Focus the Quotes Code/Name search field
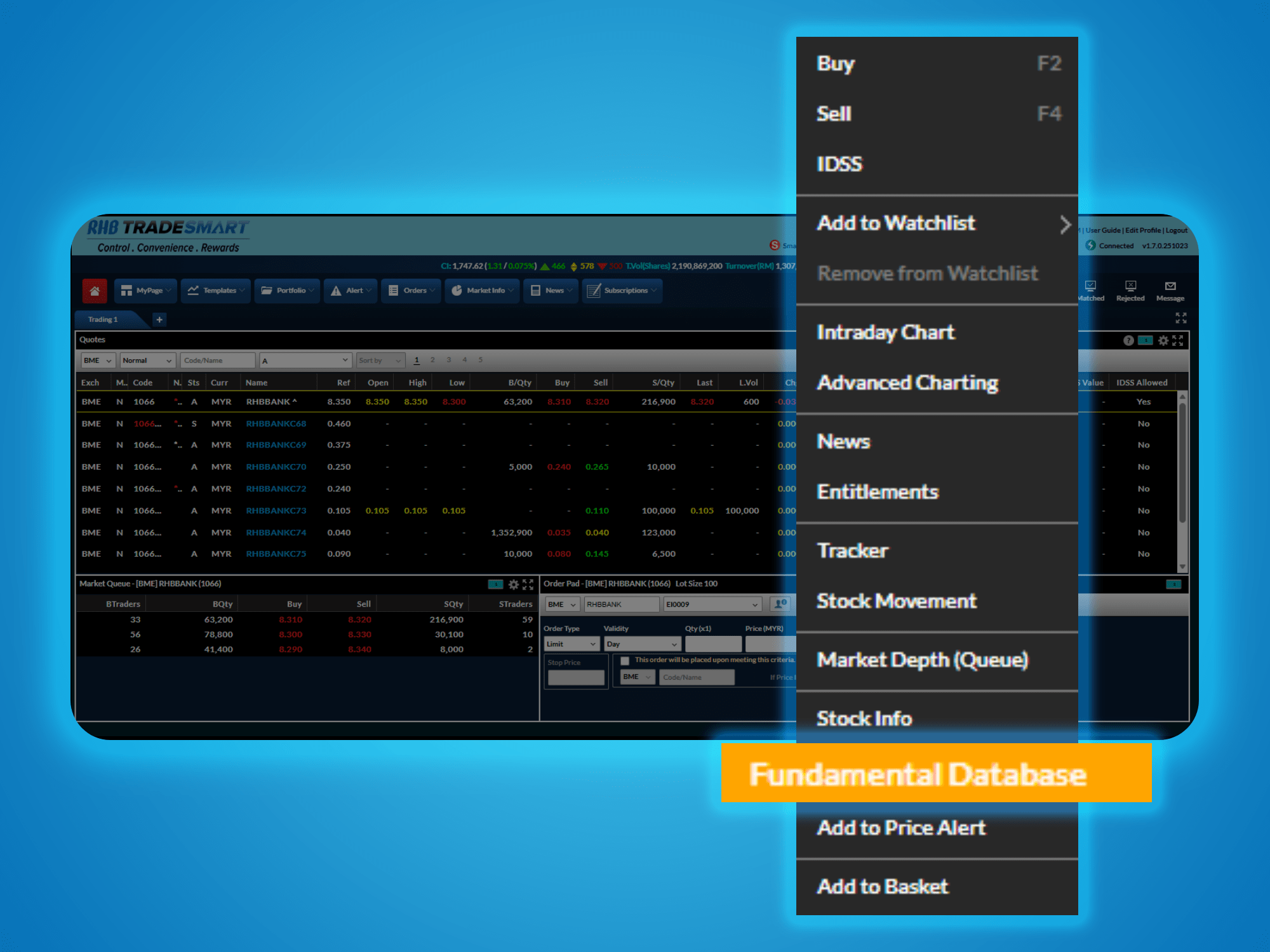This screenshot has width=1270, height=952. click(x=218, y=360)
